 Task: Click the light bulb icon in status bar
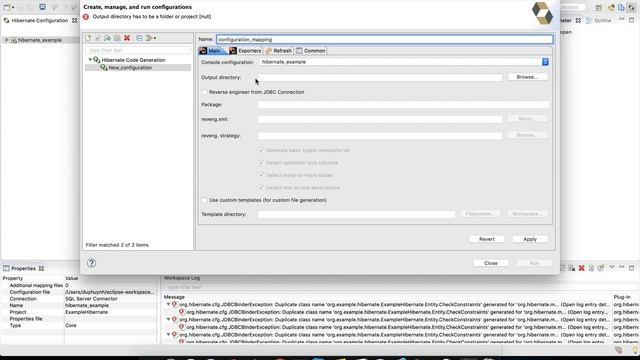pyautogui.click(x=635, y=351)
